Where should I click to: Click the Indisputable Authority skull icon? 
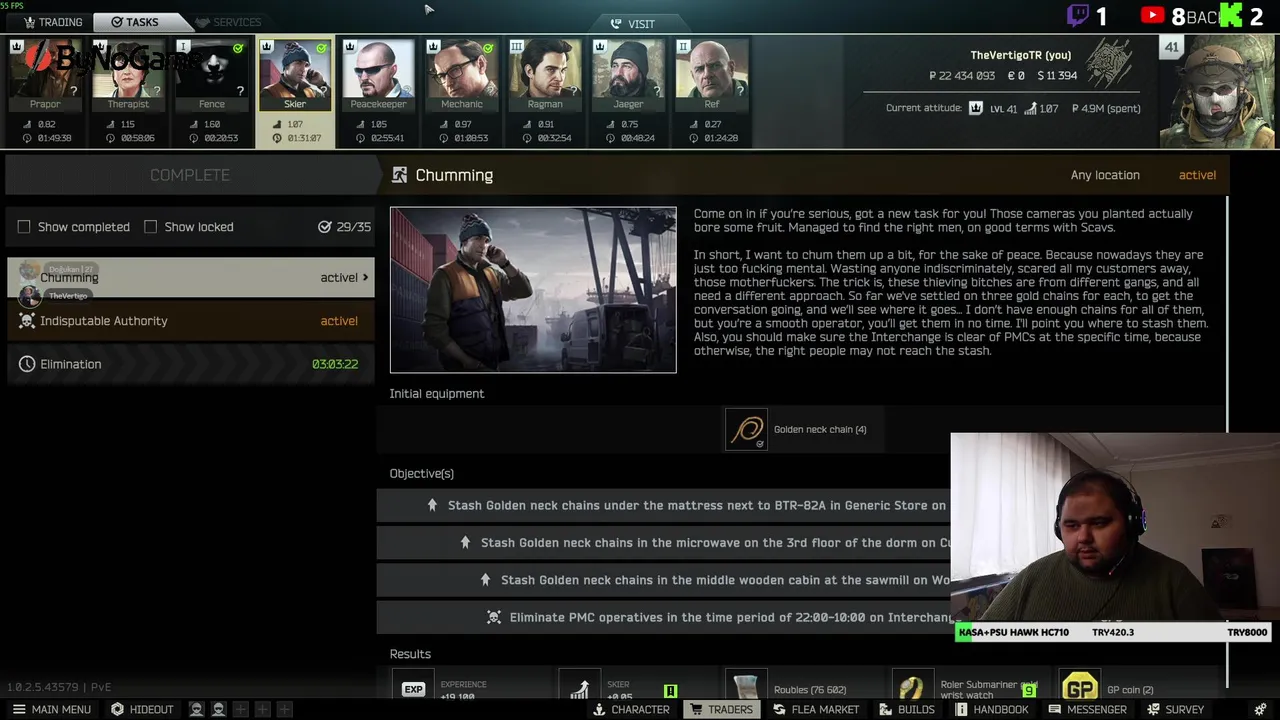tap(27, 321)
